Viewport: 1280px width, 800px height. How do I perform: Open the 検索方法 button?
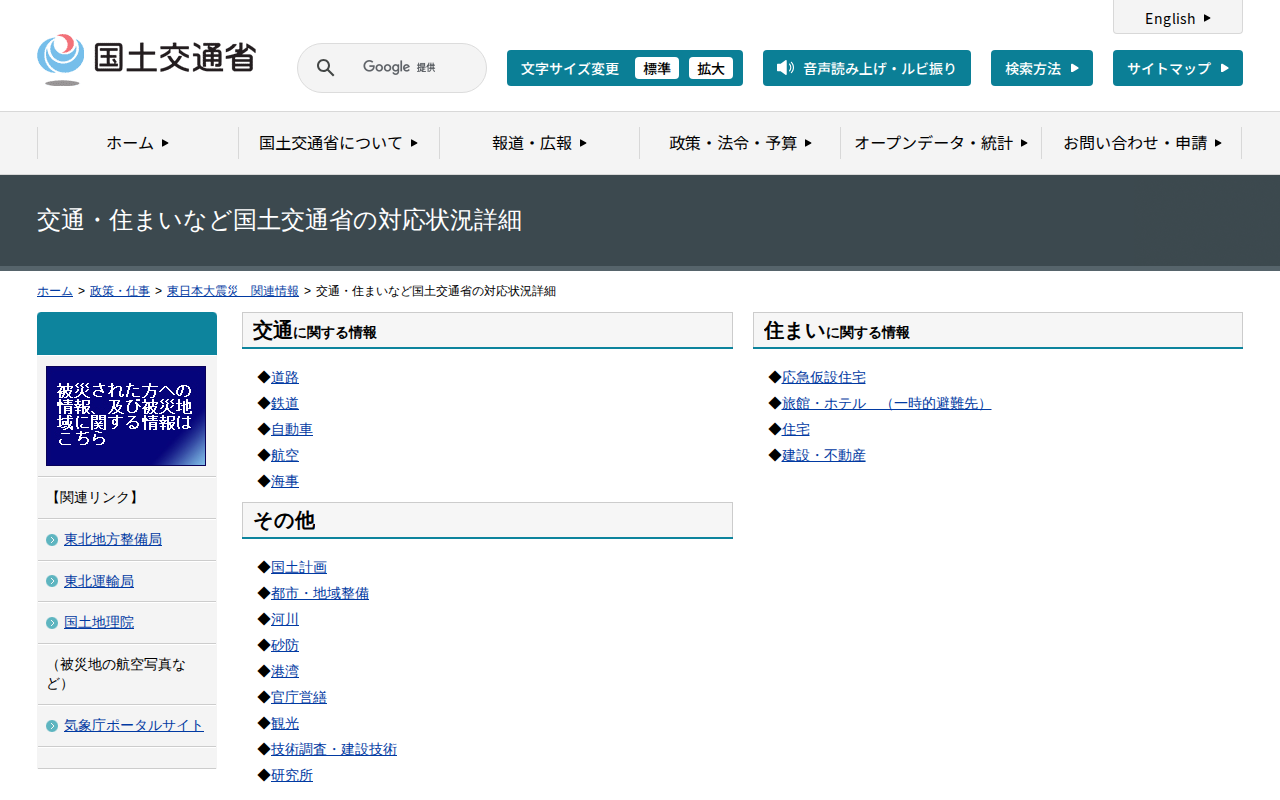coord(1041,68)
